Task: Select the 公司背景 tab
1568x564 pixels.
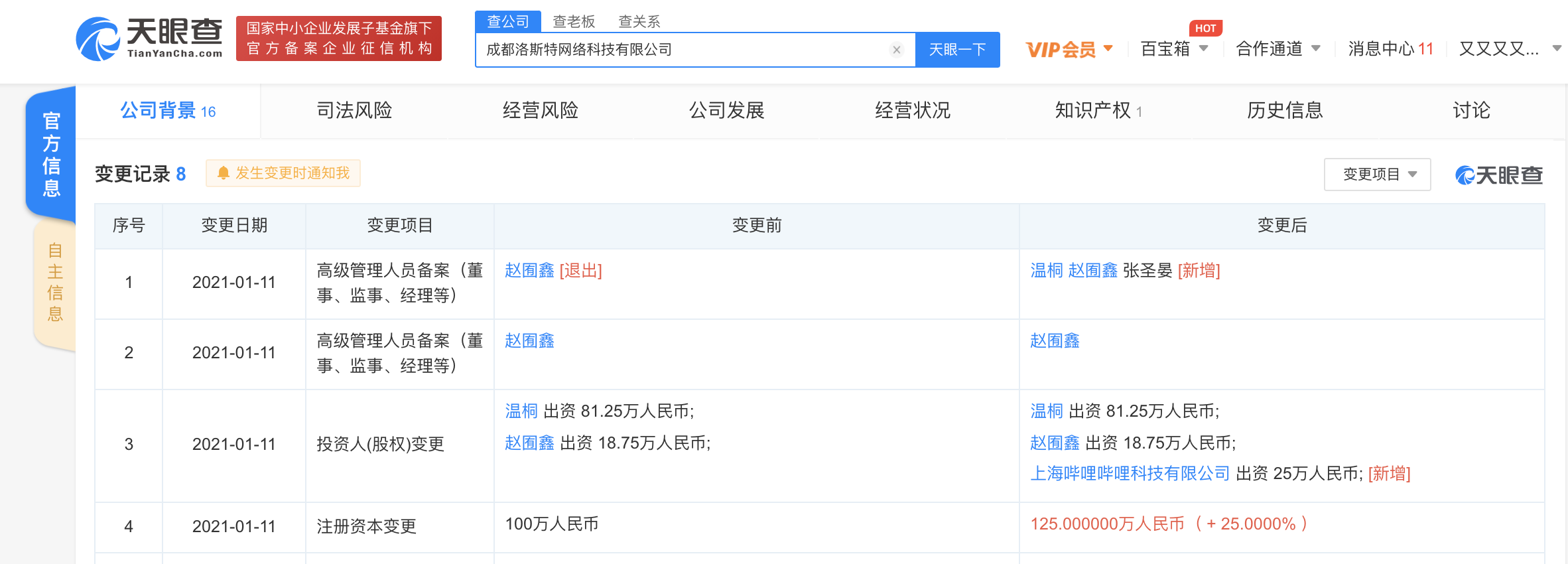Action: (168, 111)
